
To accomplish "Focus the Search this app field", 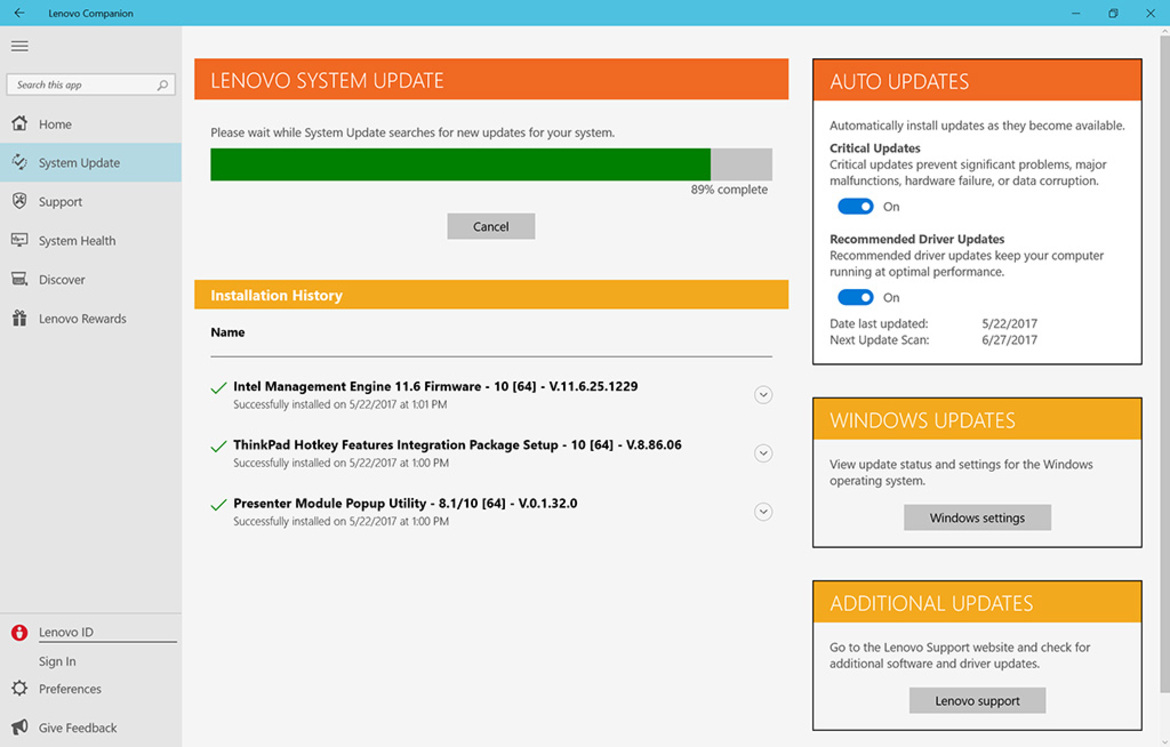I will [90, 84].
